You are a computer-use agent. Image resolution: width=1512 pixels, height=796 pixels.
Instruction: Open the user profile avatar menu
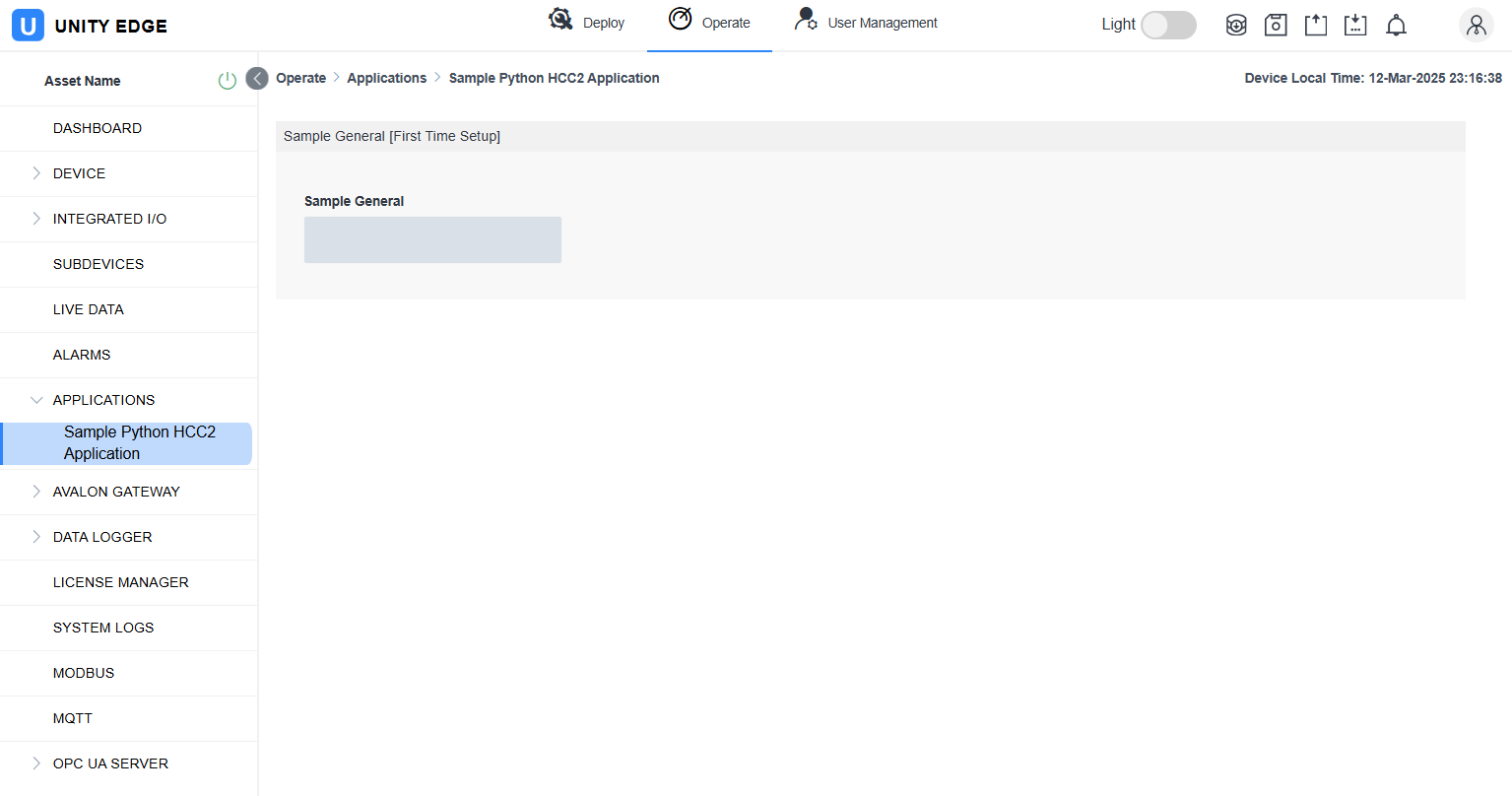[1477, 26]
